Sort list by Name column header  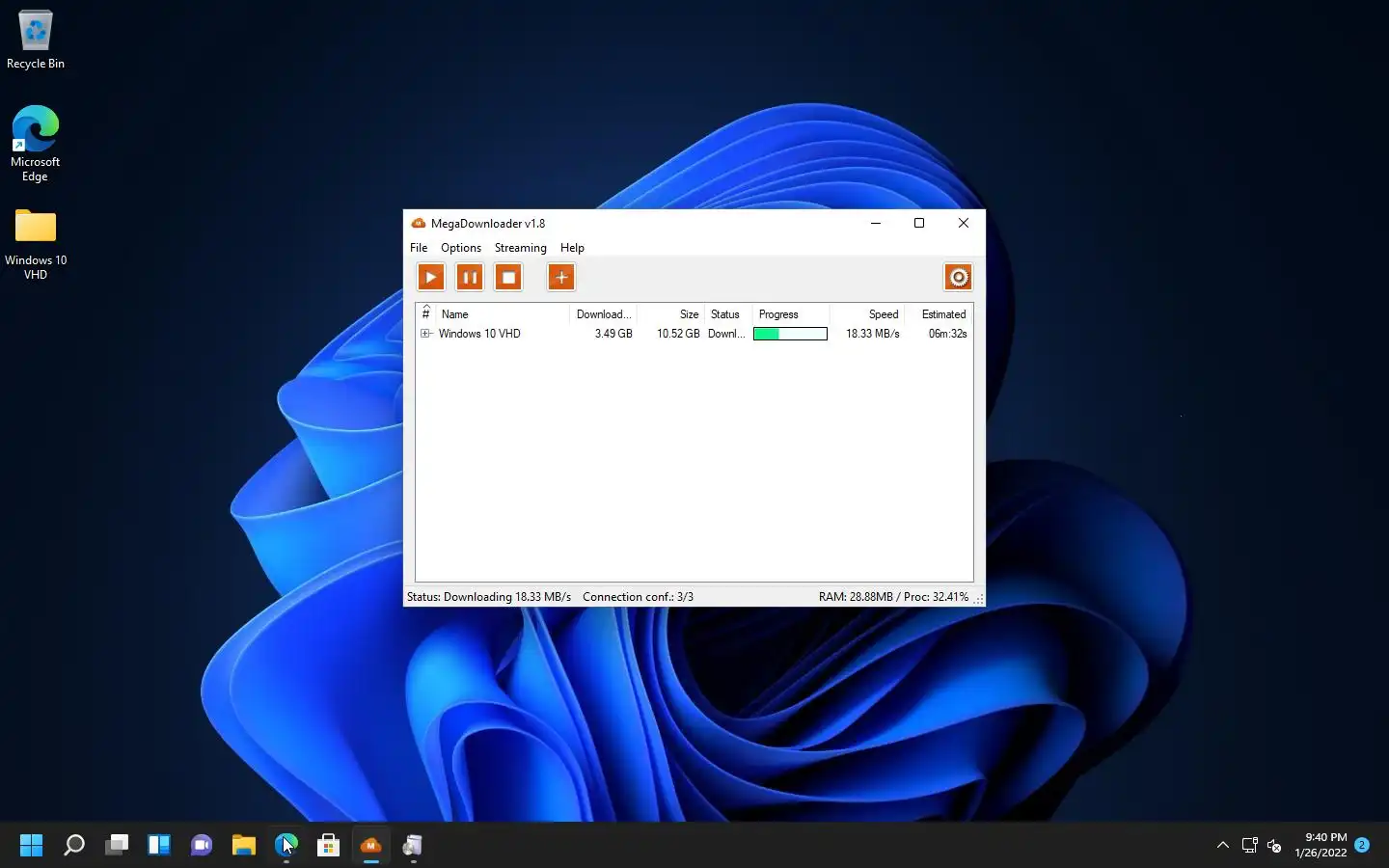pos(502,314)
